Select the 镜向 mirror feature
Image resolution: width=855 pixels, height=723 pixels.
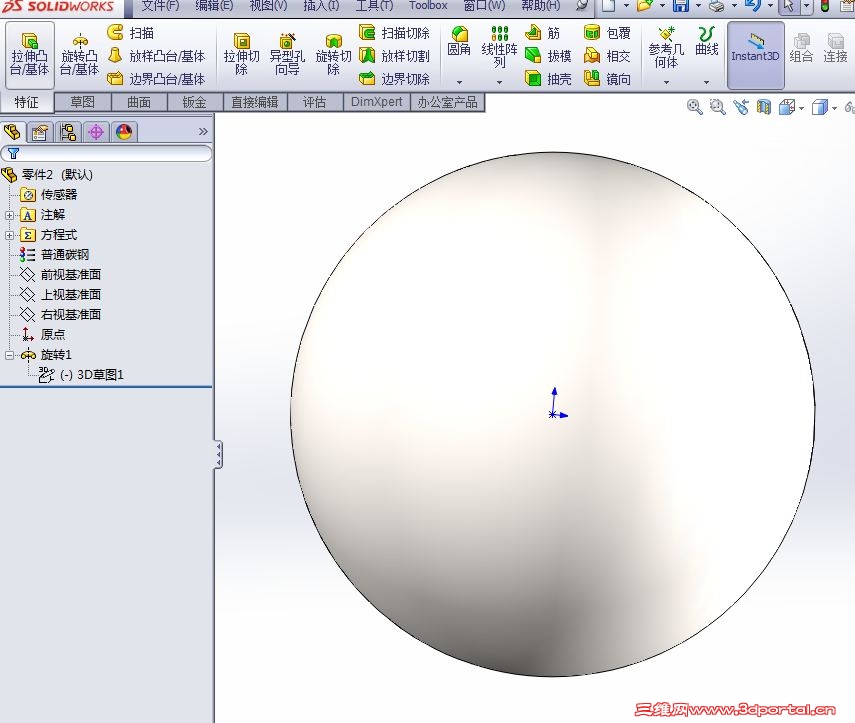point(607,79)
